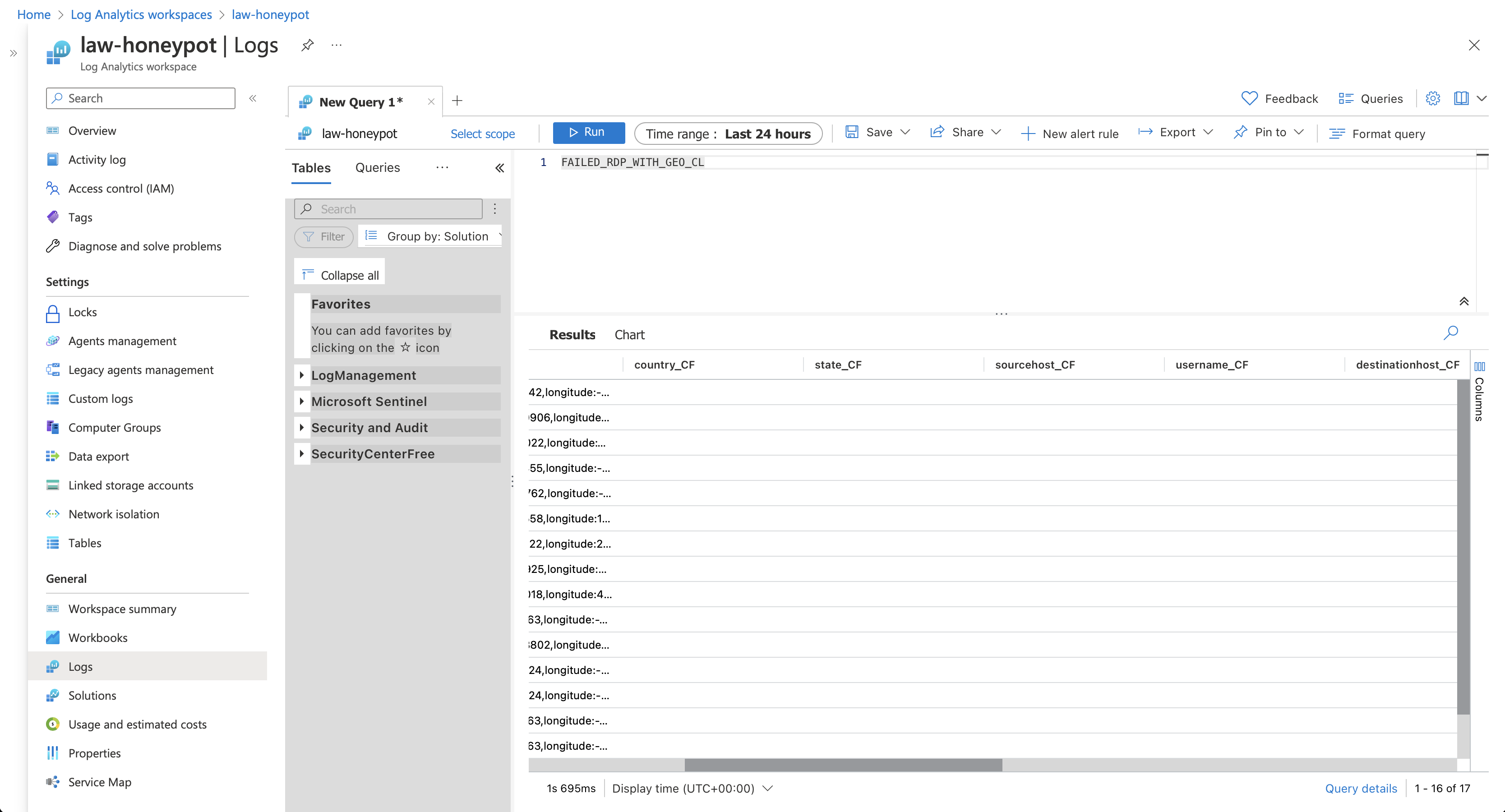Open the Query details link
This screenshot has height=812, width=1505.
1361,788
